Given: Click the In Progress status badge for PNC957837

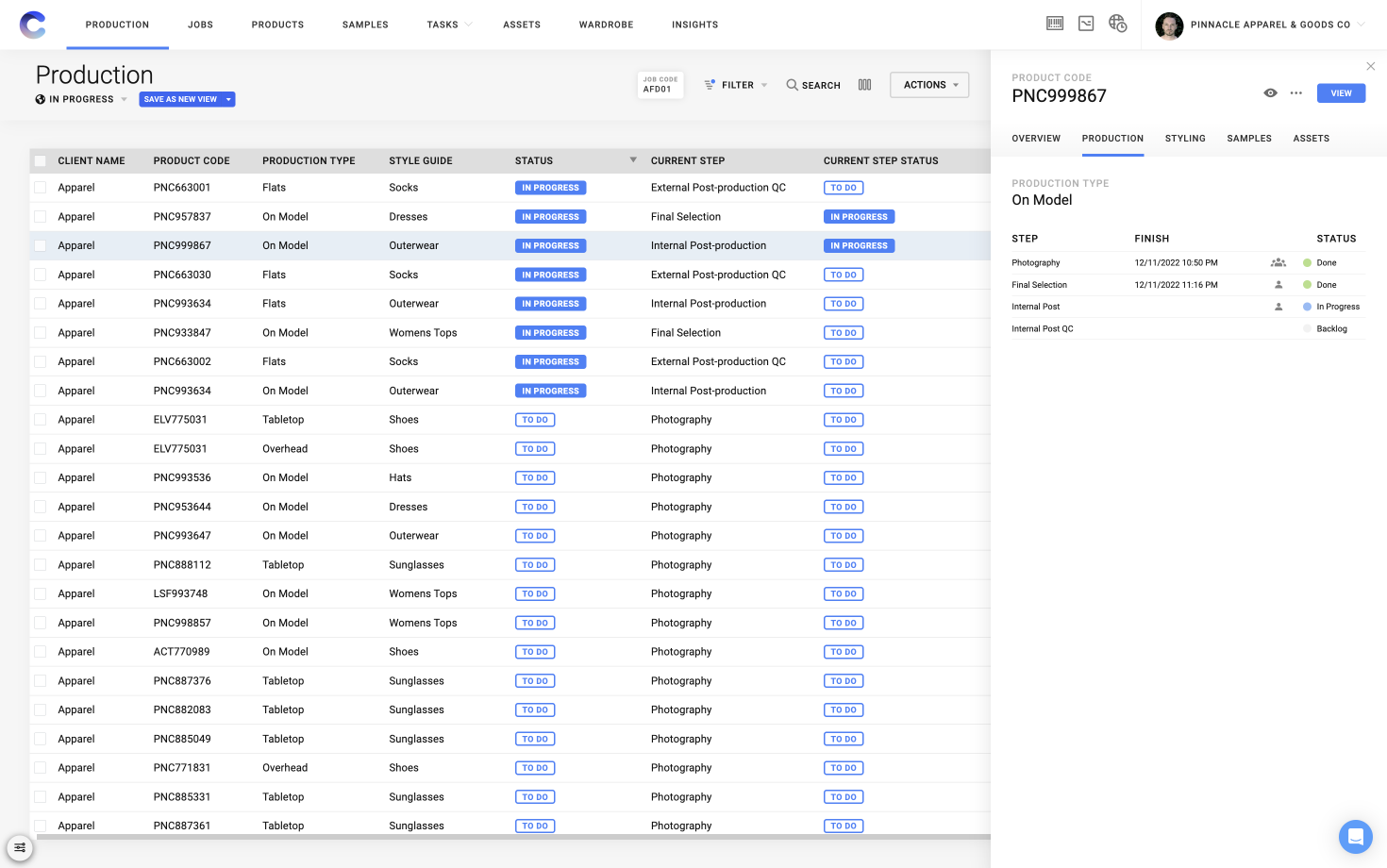Looking at the screenshot, I should [x=550, y=216].
